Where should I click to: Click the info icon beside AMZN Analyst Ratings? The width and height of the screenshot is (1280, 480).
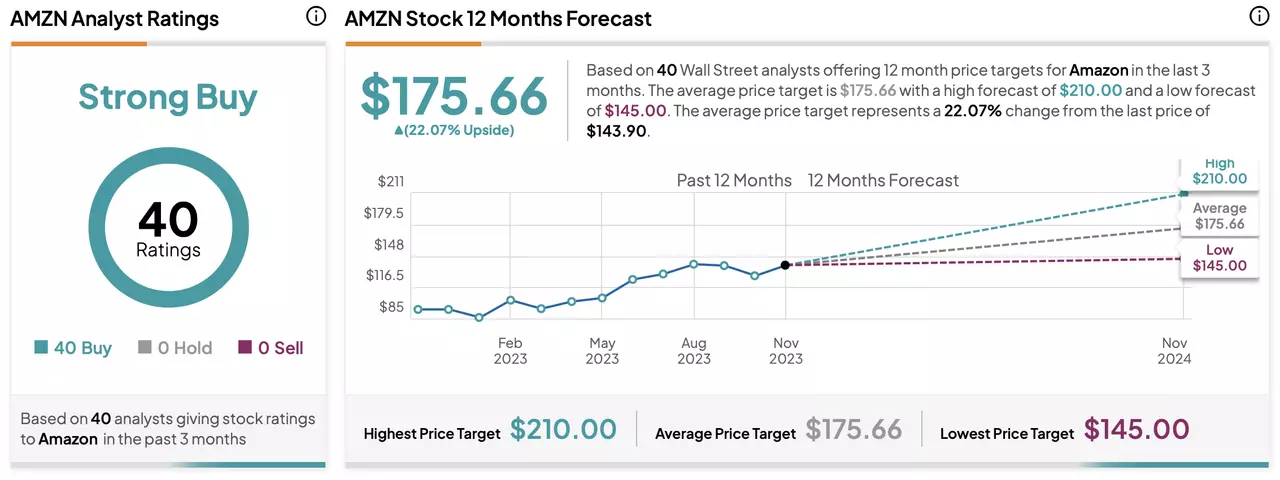click(315, 16)
